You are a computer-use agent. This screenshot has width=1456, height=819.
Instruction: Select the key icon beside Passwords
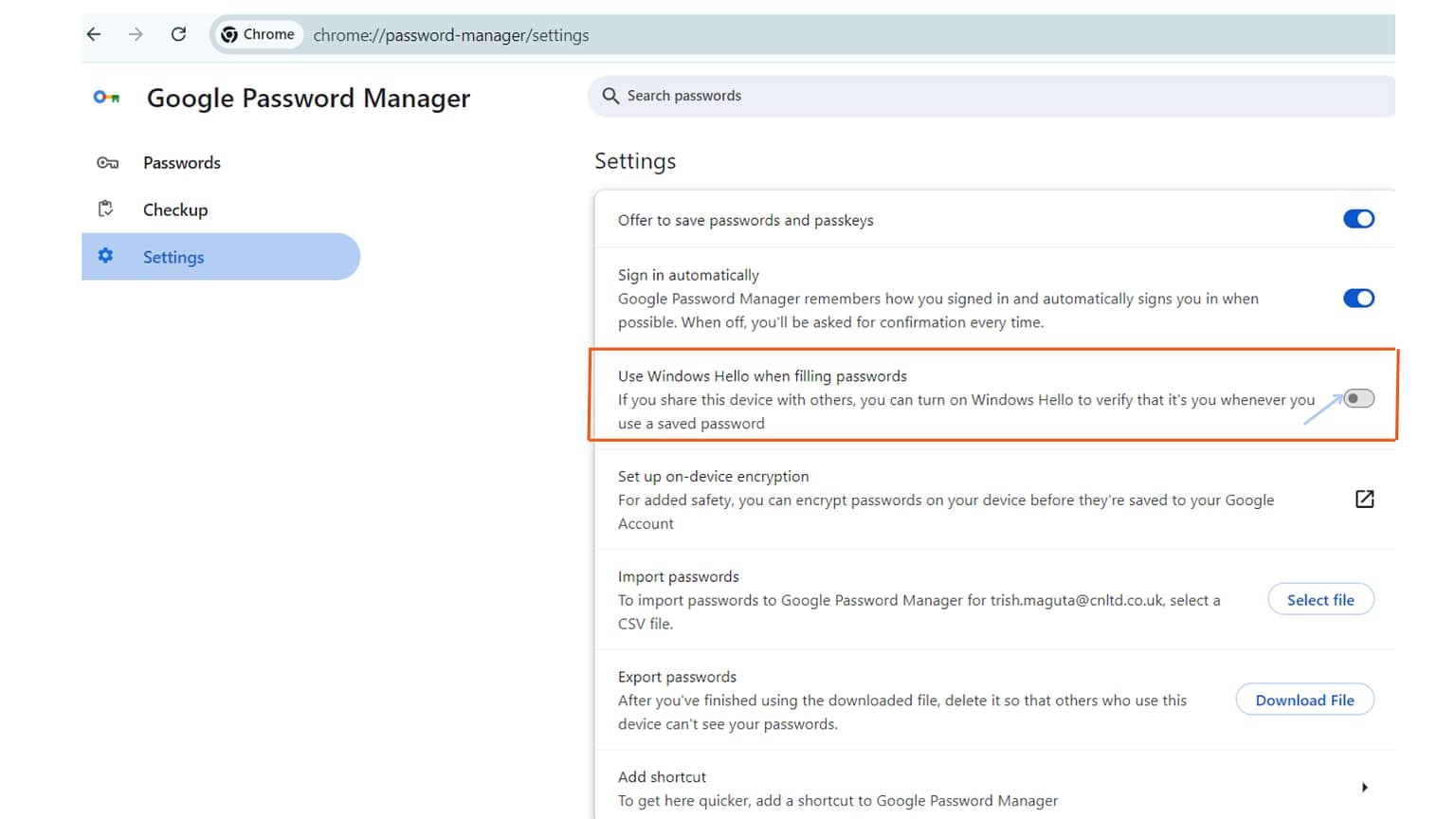pos(107,162)
